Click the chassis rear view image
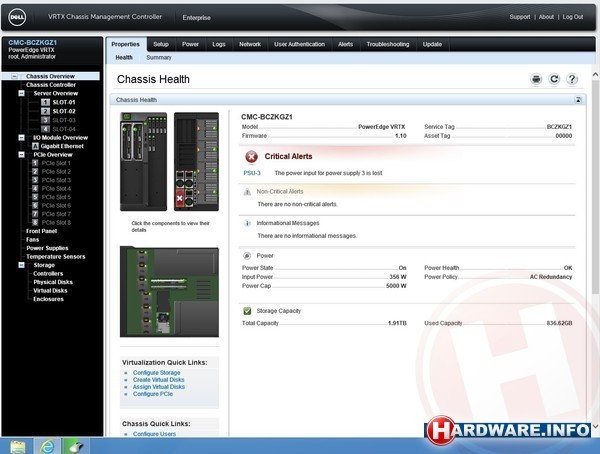The height and width of the screenshot is (454, 600). pos(196,161)
